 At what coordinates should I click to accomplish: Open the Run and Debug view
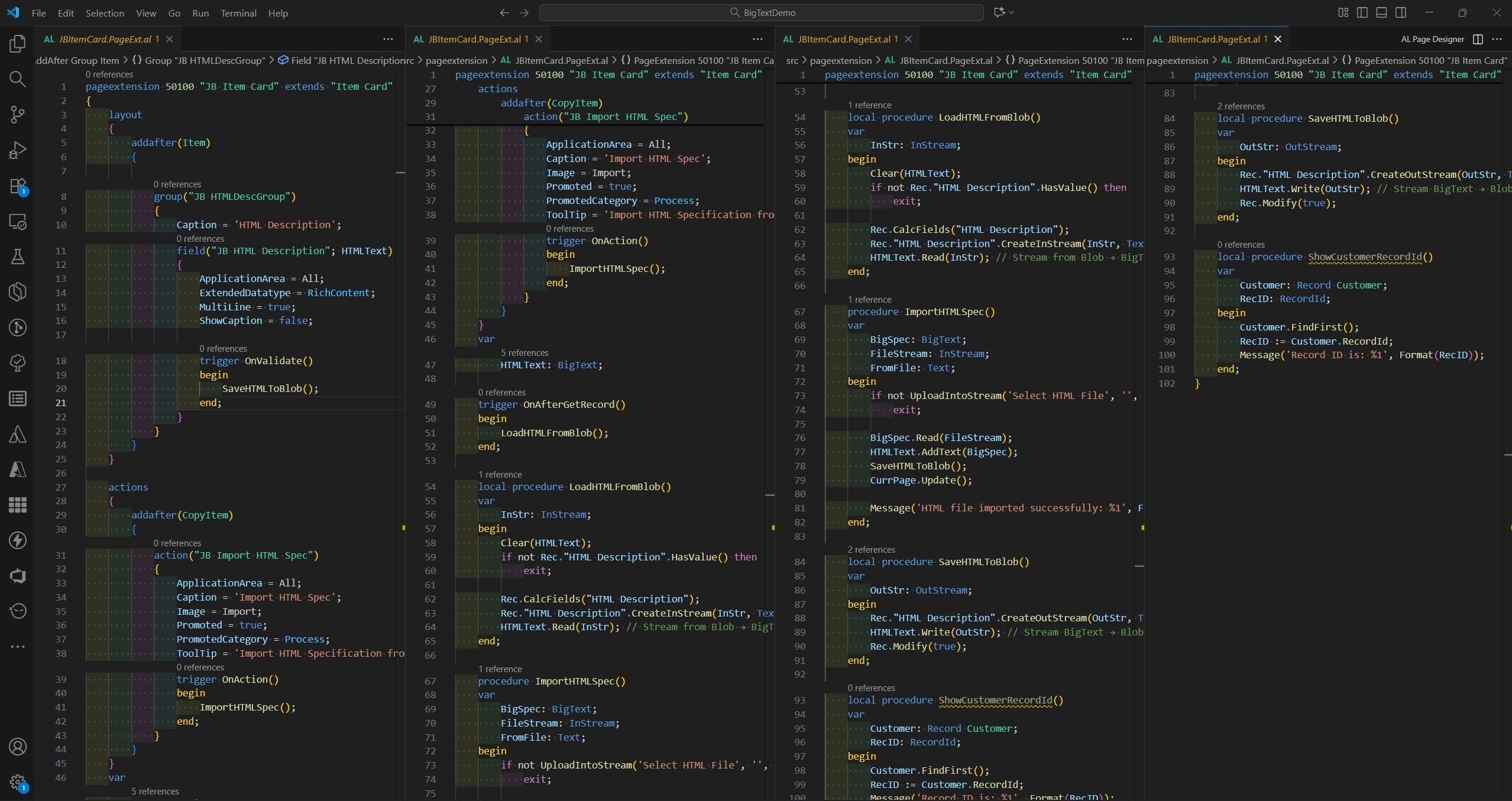tap(18, 150)
